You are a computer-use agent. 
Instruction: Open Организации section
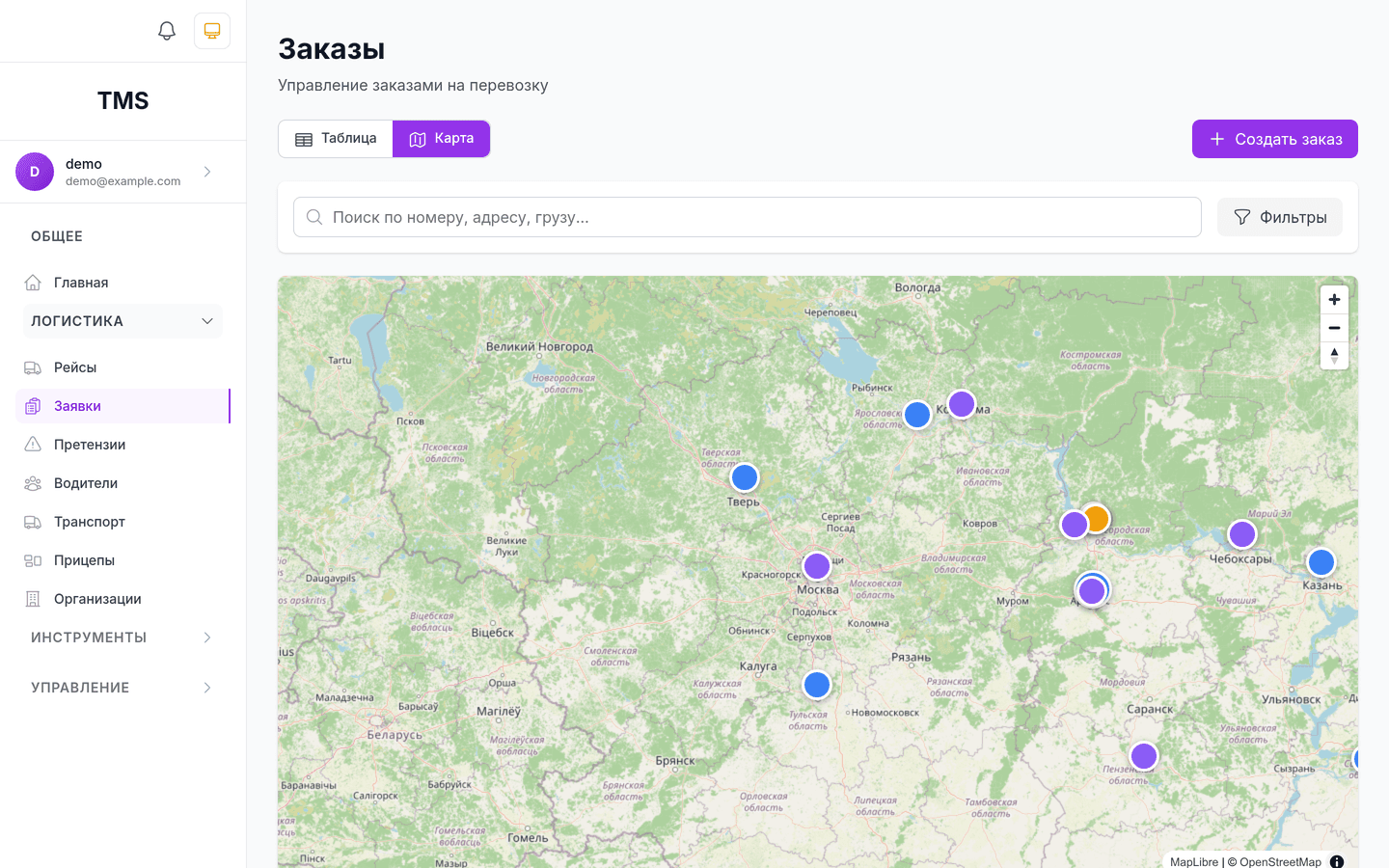(123, 599)
